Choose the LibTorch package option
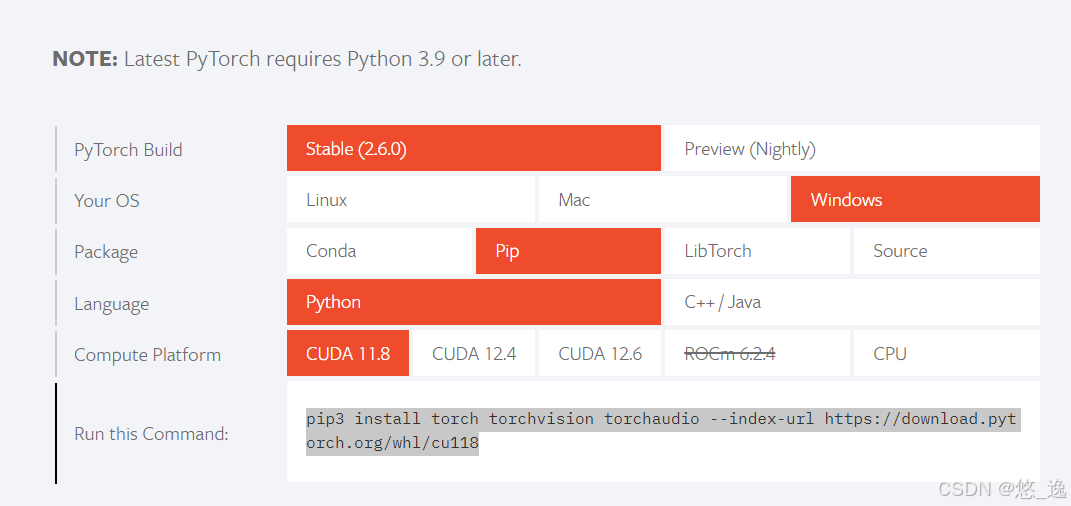The image size is (1071, 506). (x=757, y=251)
